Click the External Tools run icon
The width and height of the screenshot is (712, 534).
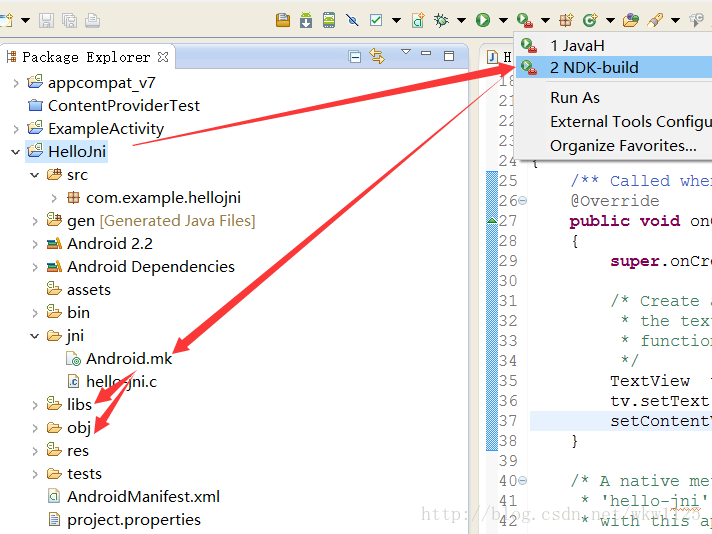click(x=524, y=20)
